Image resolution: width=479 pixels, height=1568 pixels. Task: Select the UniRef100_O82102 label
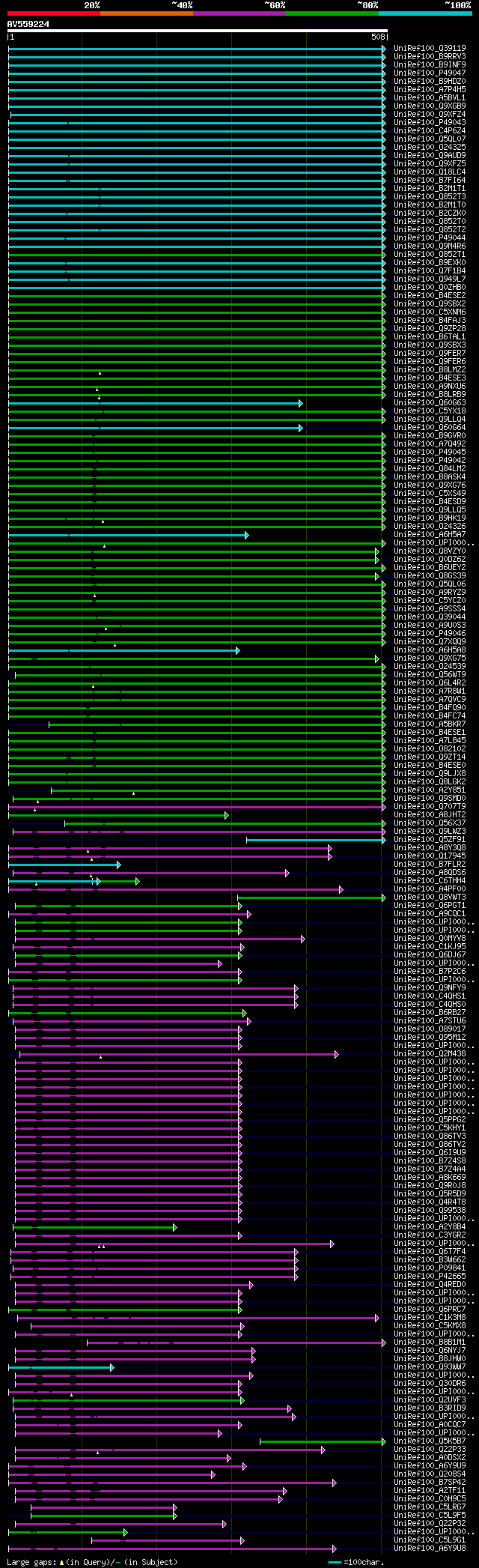tap(430, 749)
